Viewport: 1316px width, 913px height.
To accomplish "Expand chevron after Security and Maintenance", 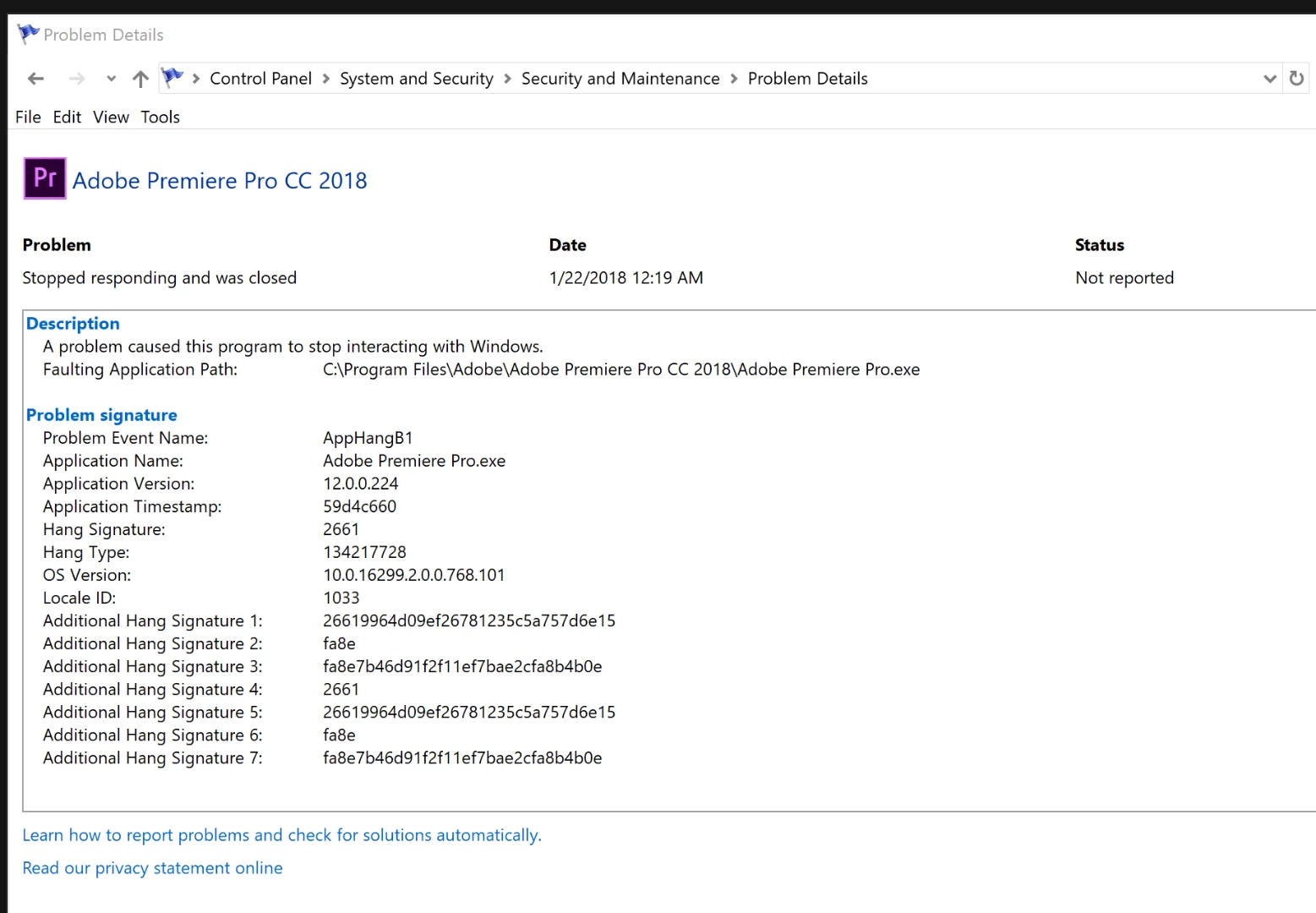I will pyautogui.click(x=734, y=79).
